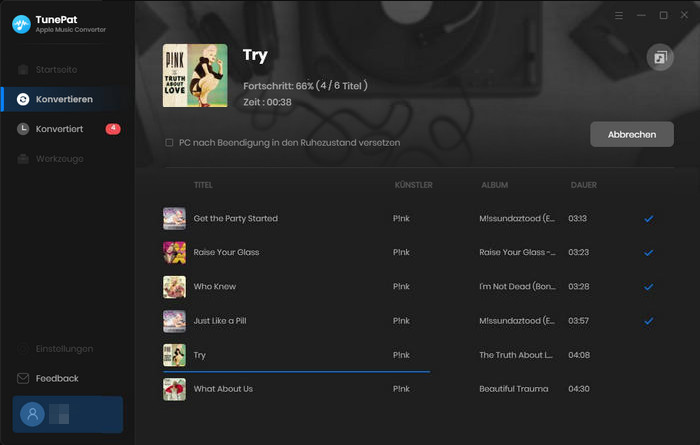This screenshot has height=445, width=700.
Task: Click the duration 03:13
Action: (577, 218)
